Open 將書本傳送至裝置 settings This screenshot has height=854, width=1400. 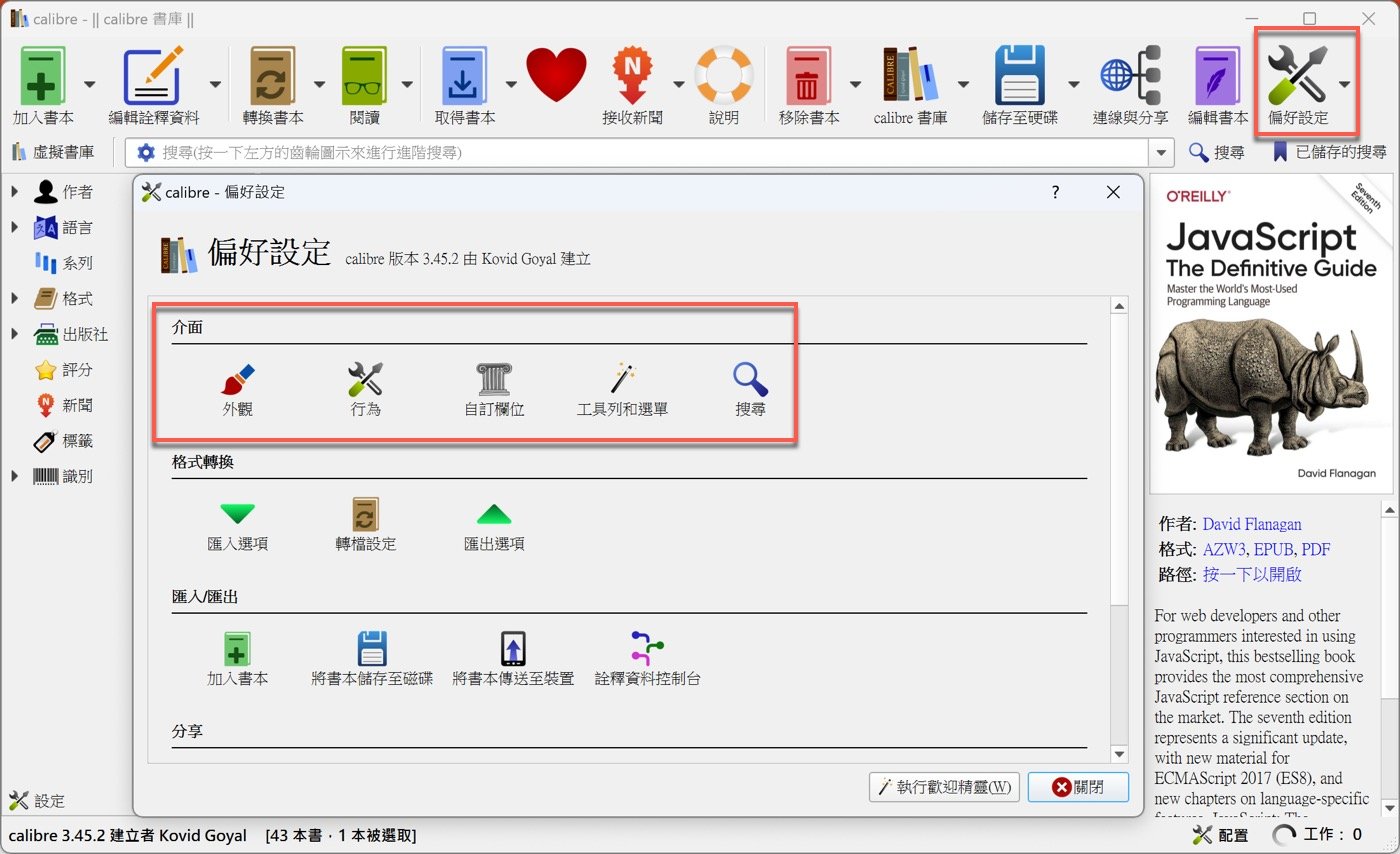pyautogui.click(x=513, y=659)
